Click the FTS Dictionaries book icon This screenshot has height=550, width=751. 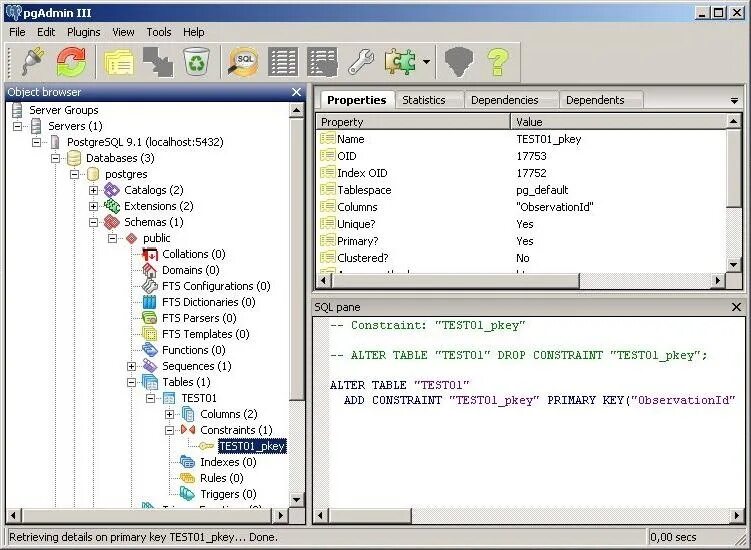150,302
